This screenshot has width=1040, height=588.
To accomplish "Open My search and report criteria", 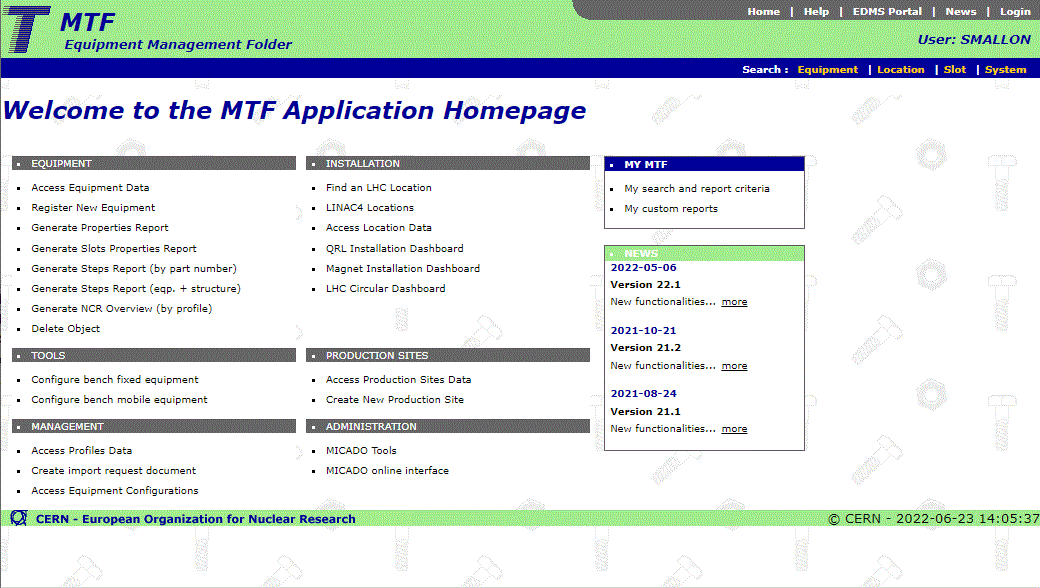I will point(696,188).
